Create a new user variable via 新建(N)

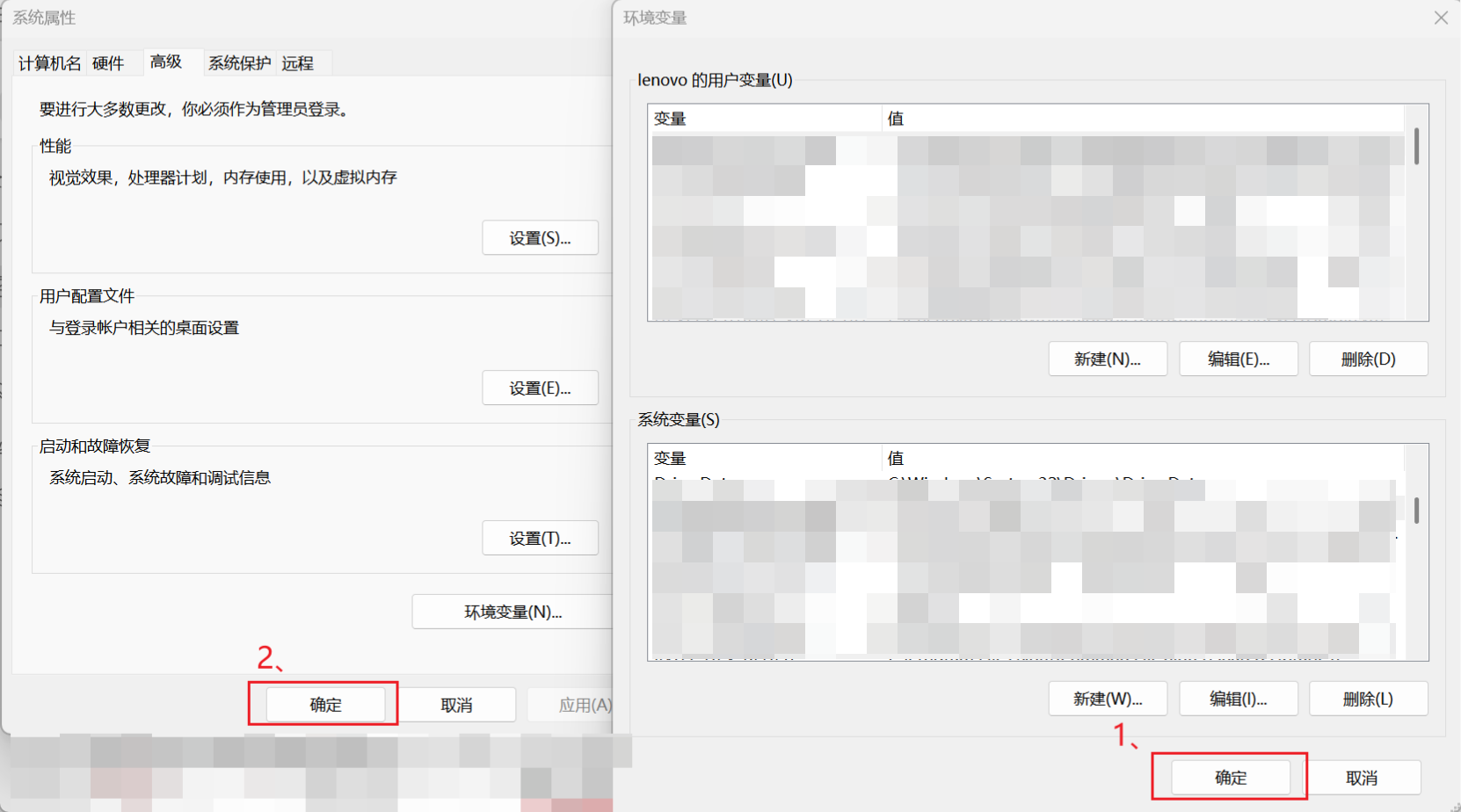coord(1108,359)
